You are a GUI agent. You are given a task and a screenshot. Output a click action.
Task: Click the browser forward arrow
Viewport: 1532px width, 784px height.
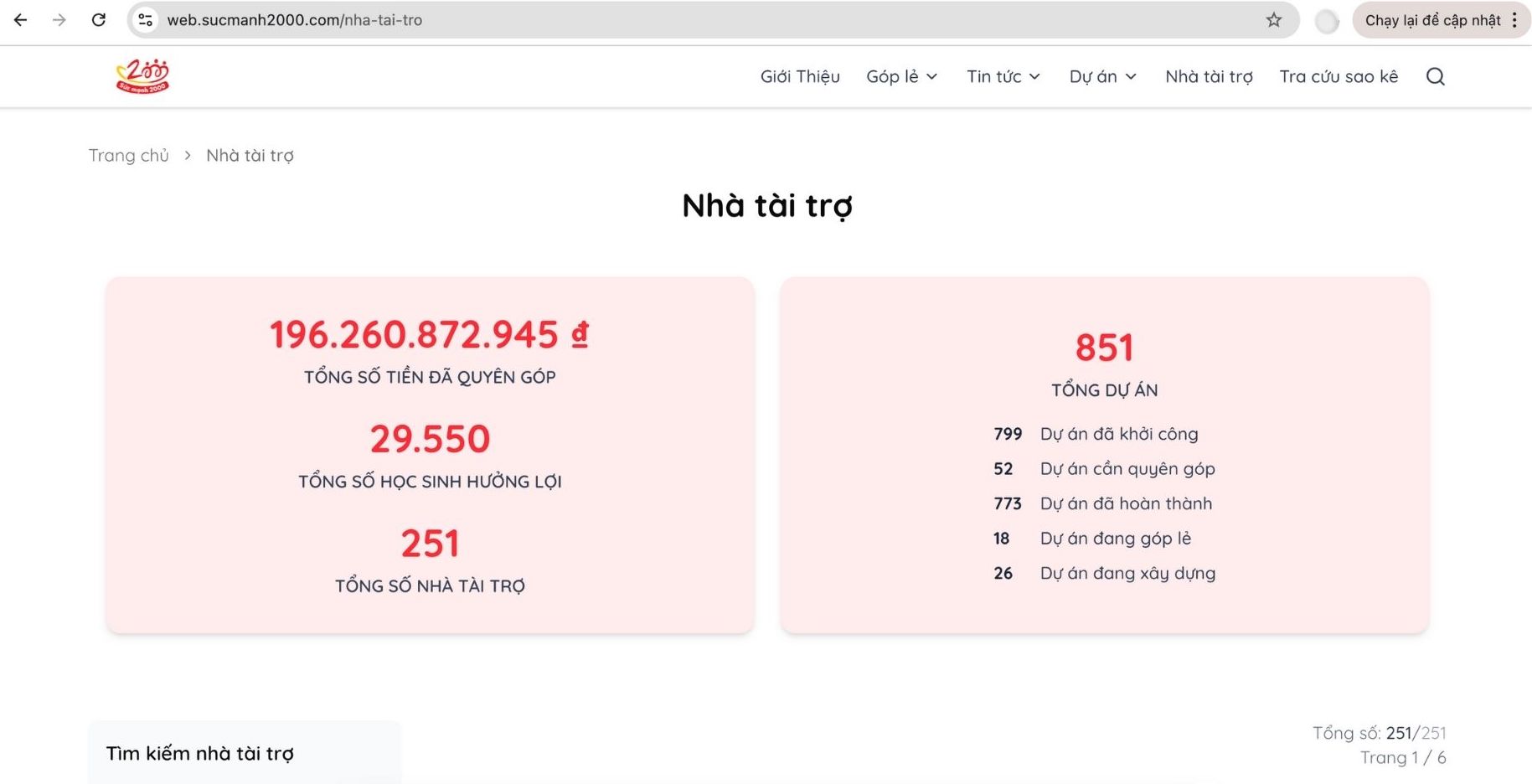pos(59,20)
